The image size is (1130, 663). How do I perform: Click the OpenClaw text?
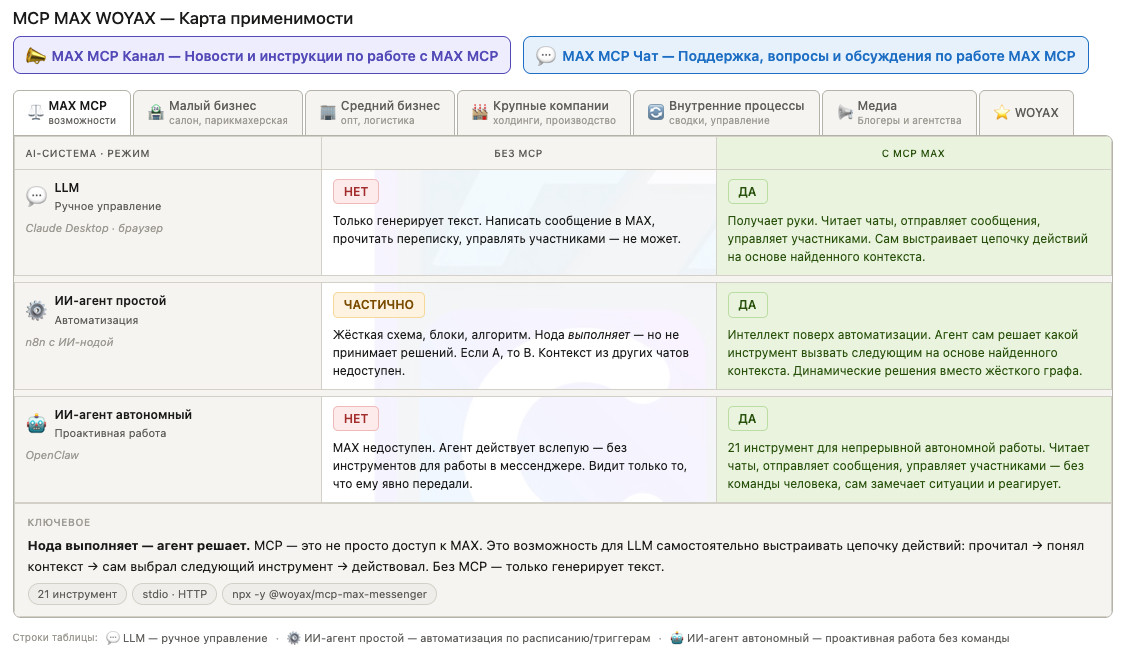tap(52, 455)
